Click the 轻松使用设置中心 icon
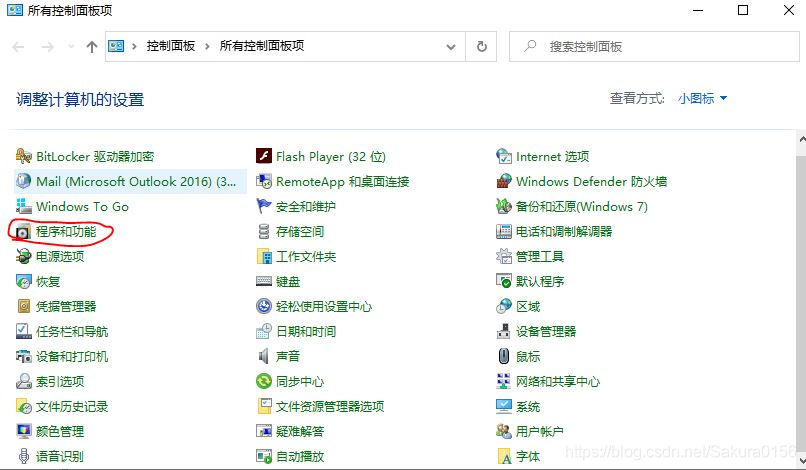806x470 pixels. [264, 306]
